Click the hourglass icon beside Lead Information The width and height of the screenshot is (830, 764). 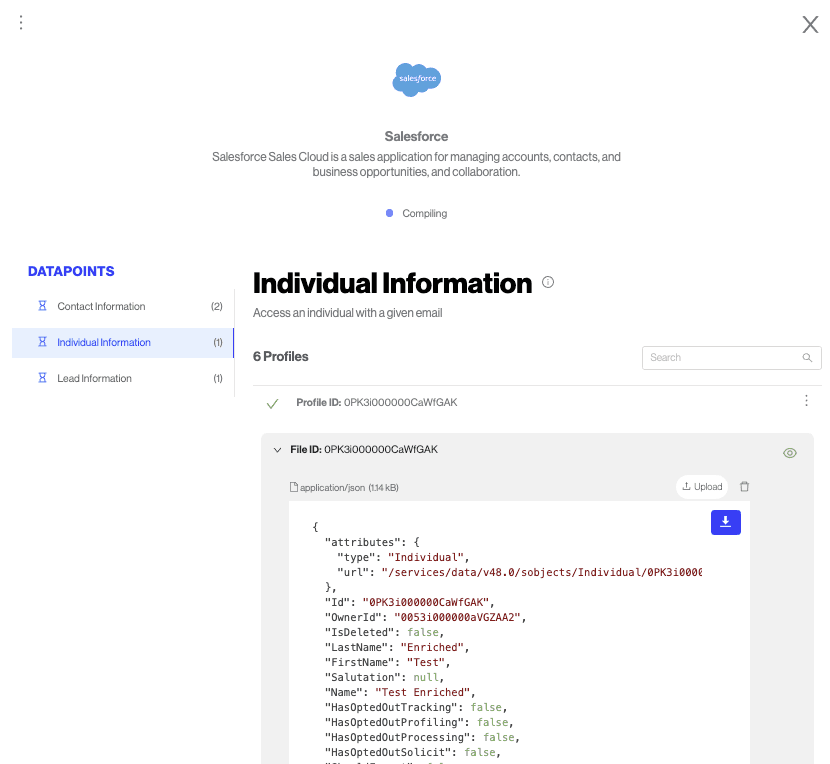pos(42,378)
